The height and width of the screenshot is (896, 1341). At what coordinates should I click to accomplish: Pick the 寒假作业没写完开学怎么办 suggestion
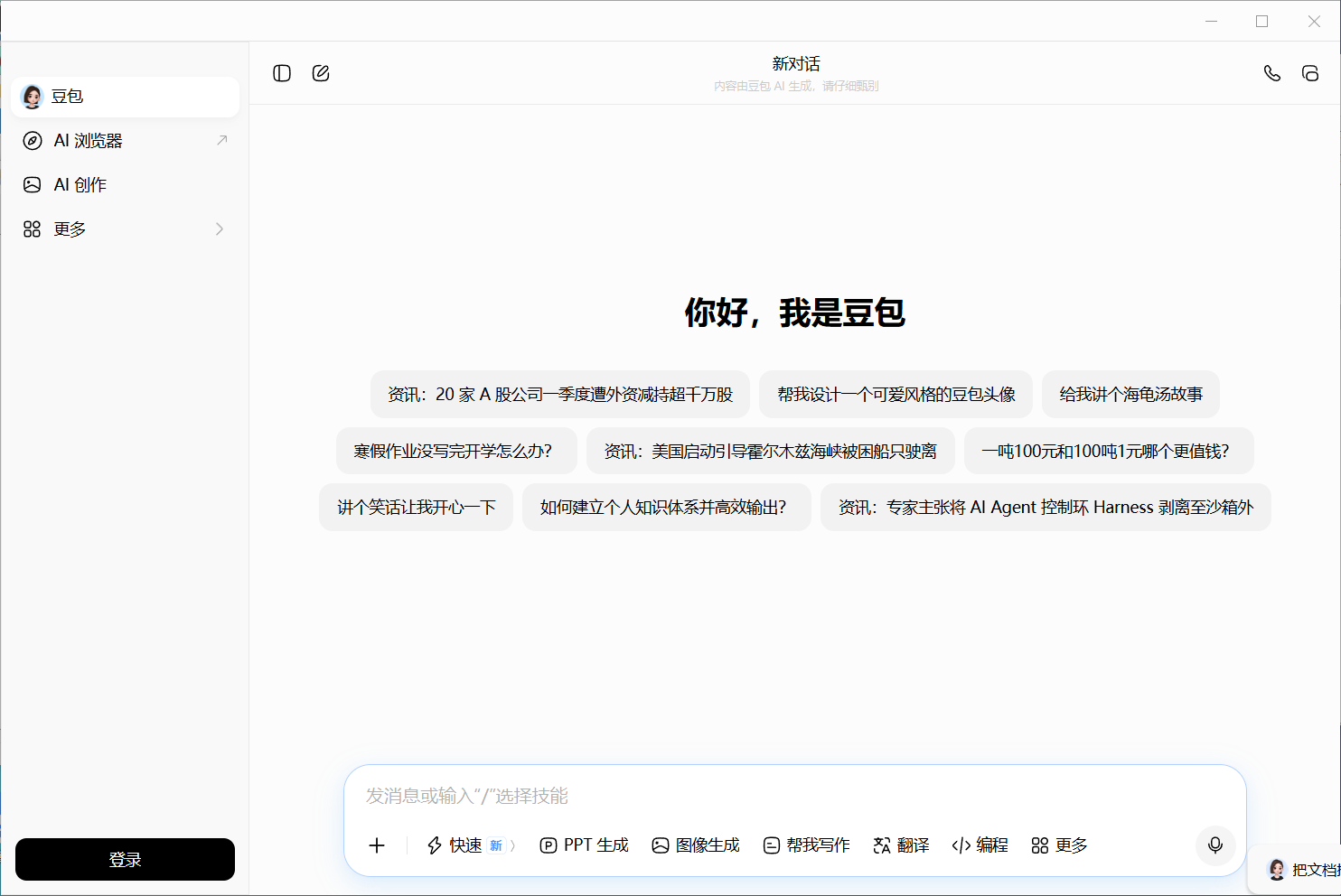point(456,451)
